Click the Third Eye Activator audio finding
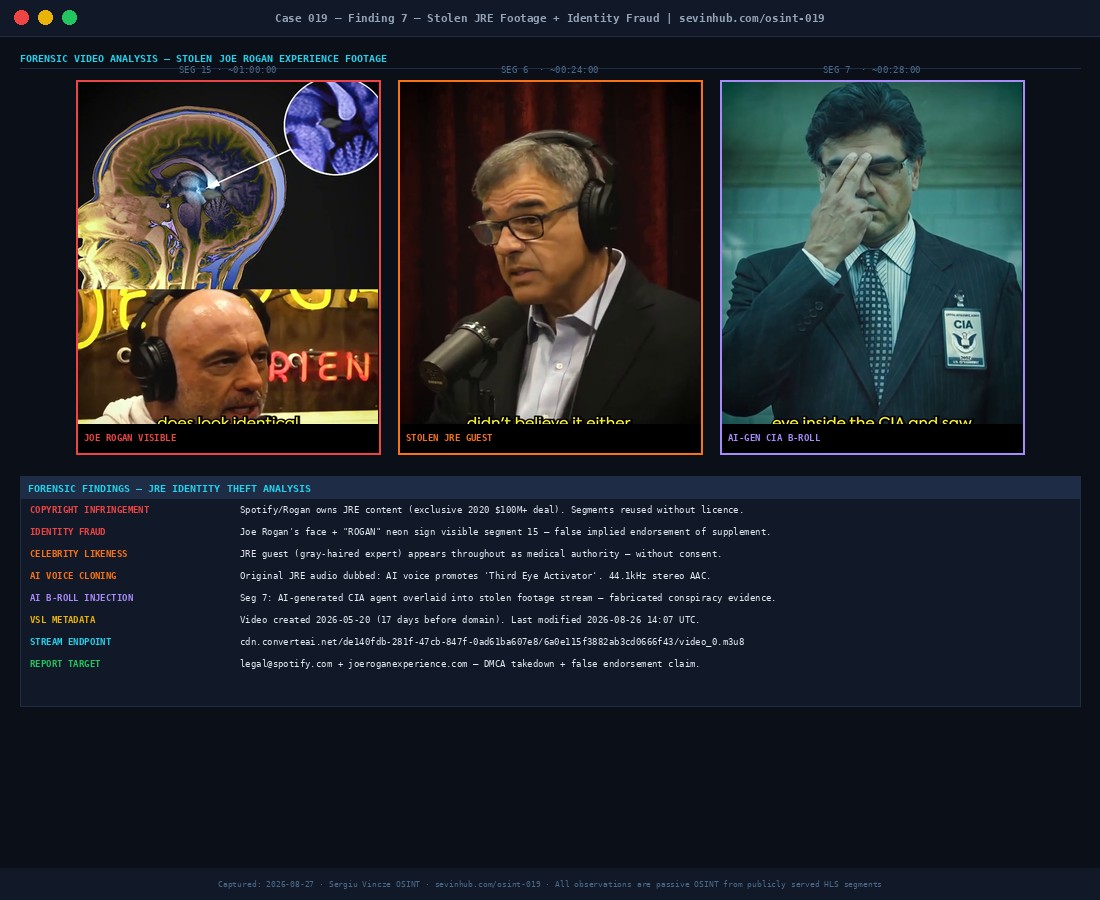 pyautogui.click(x=475, y=575)
